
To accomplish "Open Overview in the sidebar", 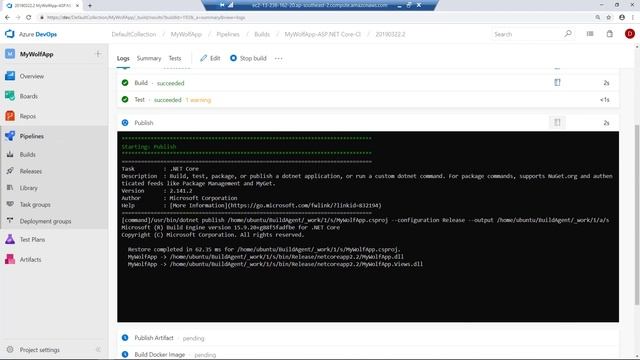I will pos(32,76).
